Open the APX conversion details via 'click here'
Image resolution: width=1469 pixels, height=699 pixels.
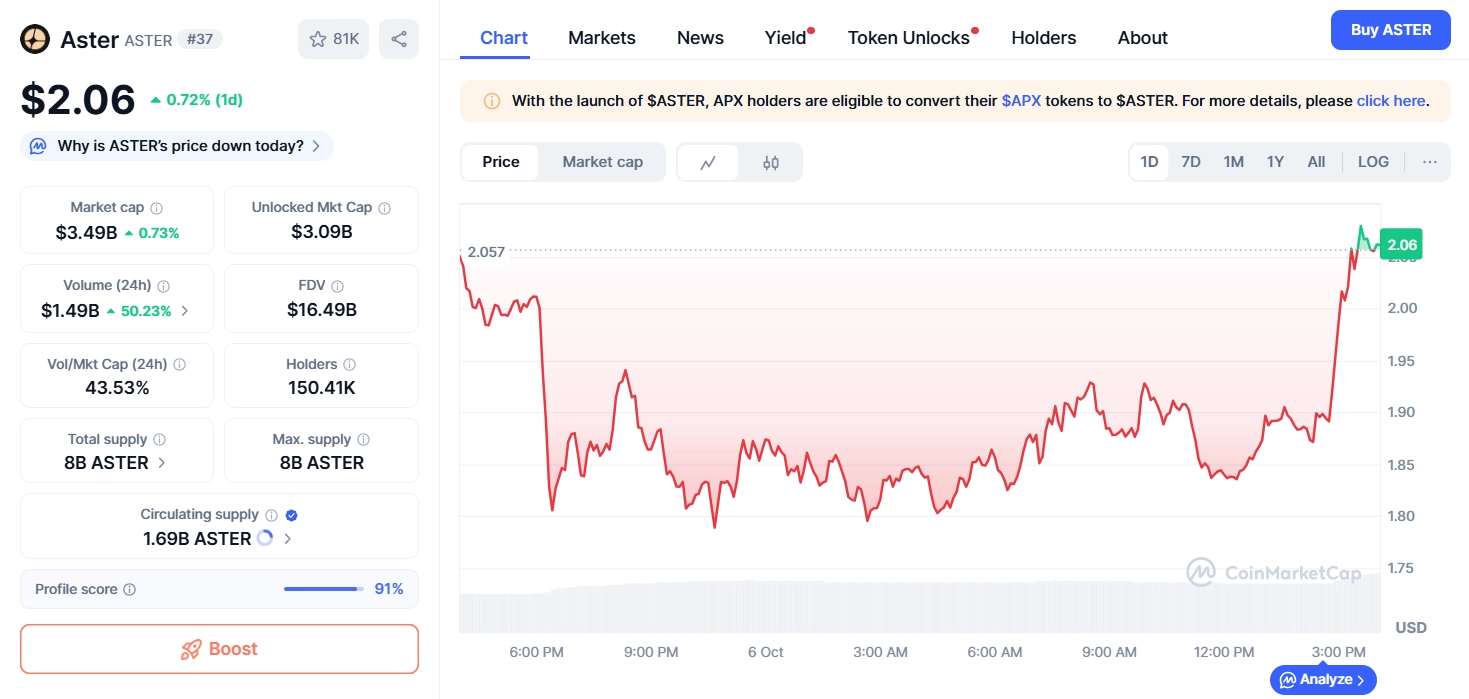1391,100
